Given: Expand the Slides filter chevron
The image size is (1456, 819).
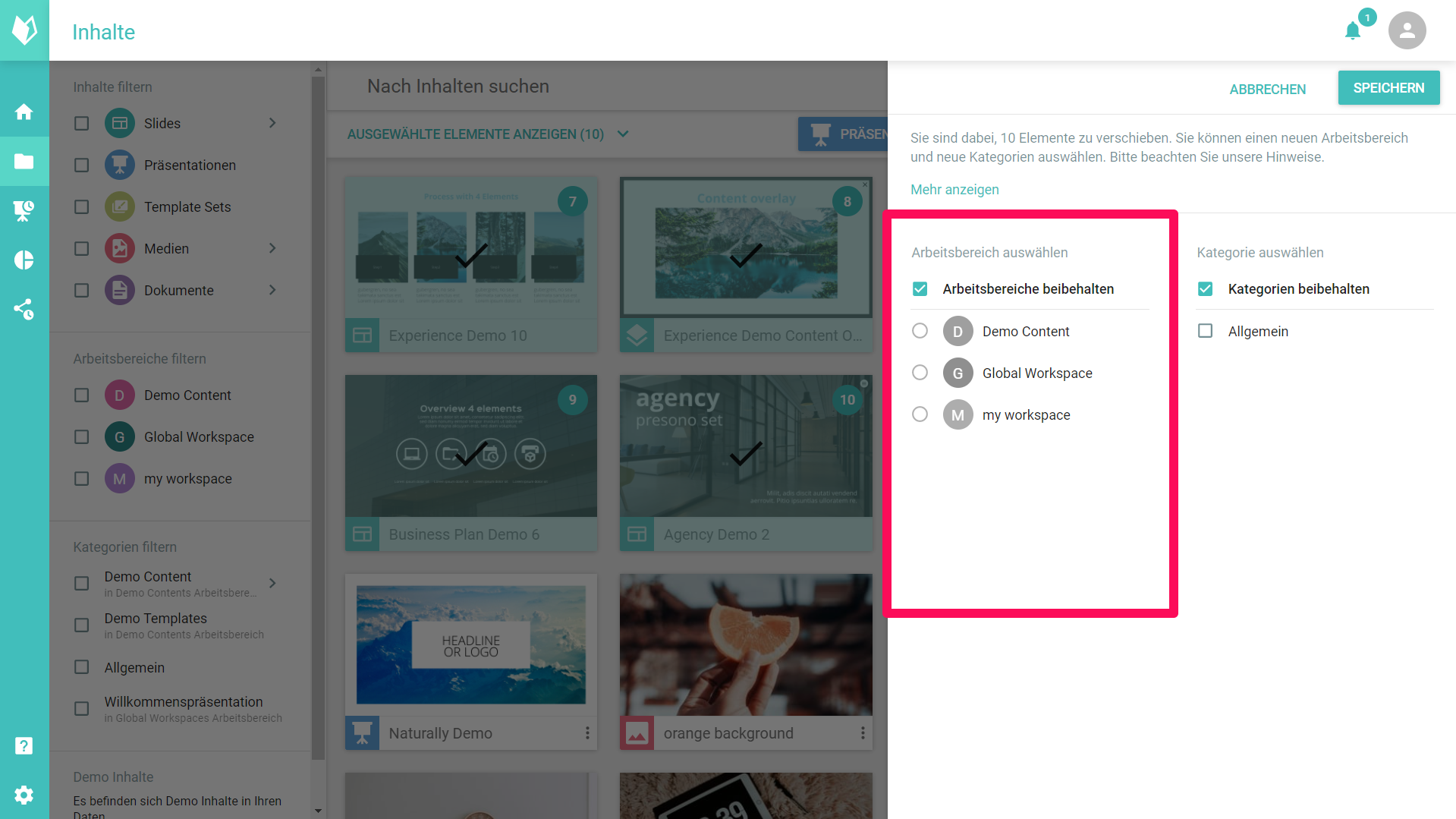Looking at the screenshot, I should [272, 123].
